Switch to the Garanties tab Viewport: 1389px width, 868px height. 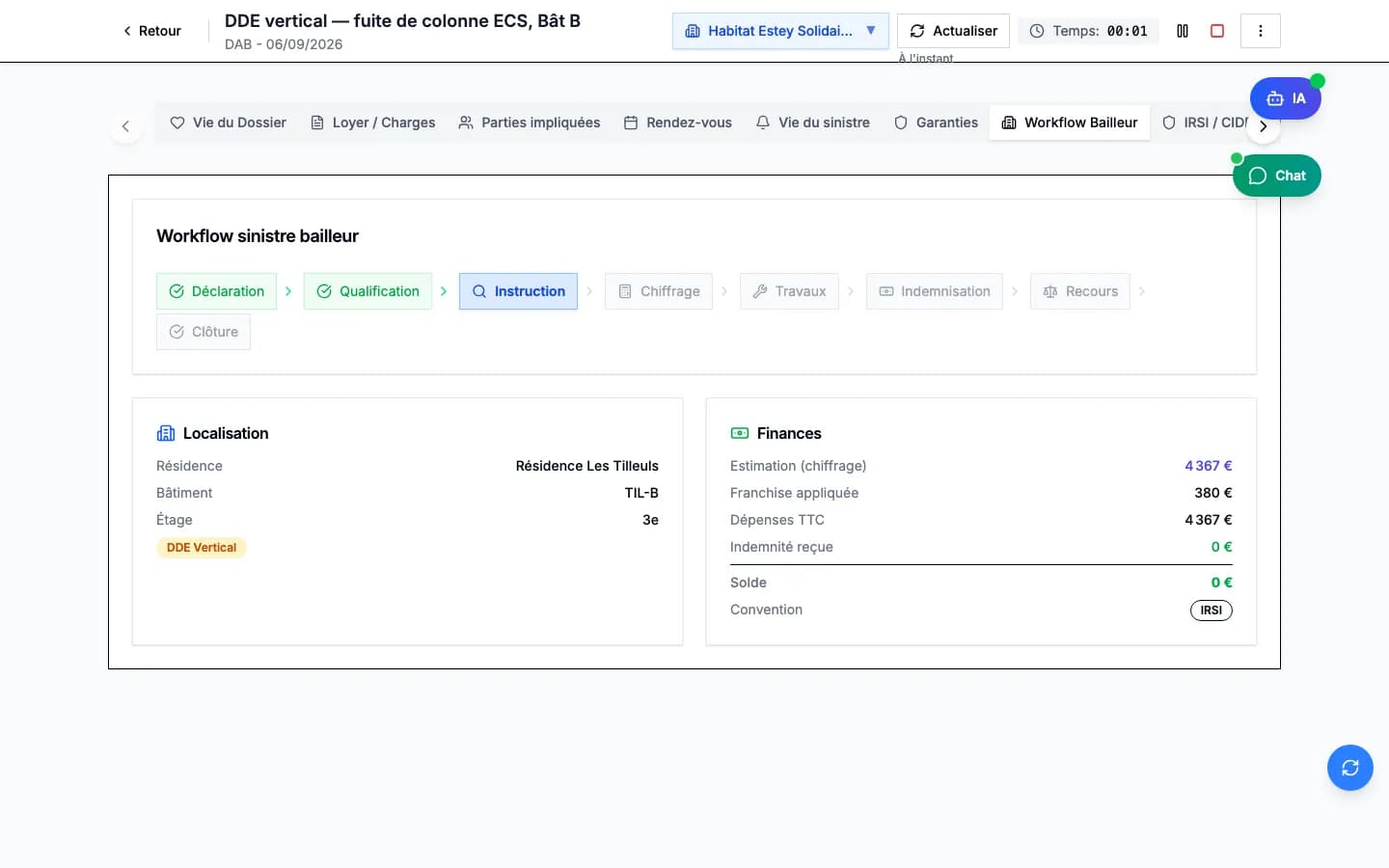pos(936,122)
